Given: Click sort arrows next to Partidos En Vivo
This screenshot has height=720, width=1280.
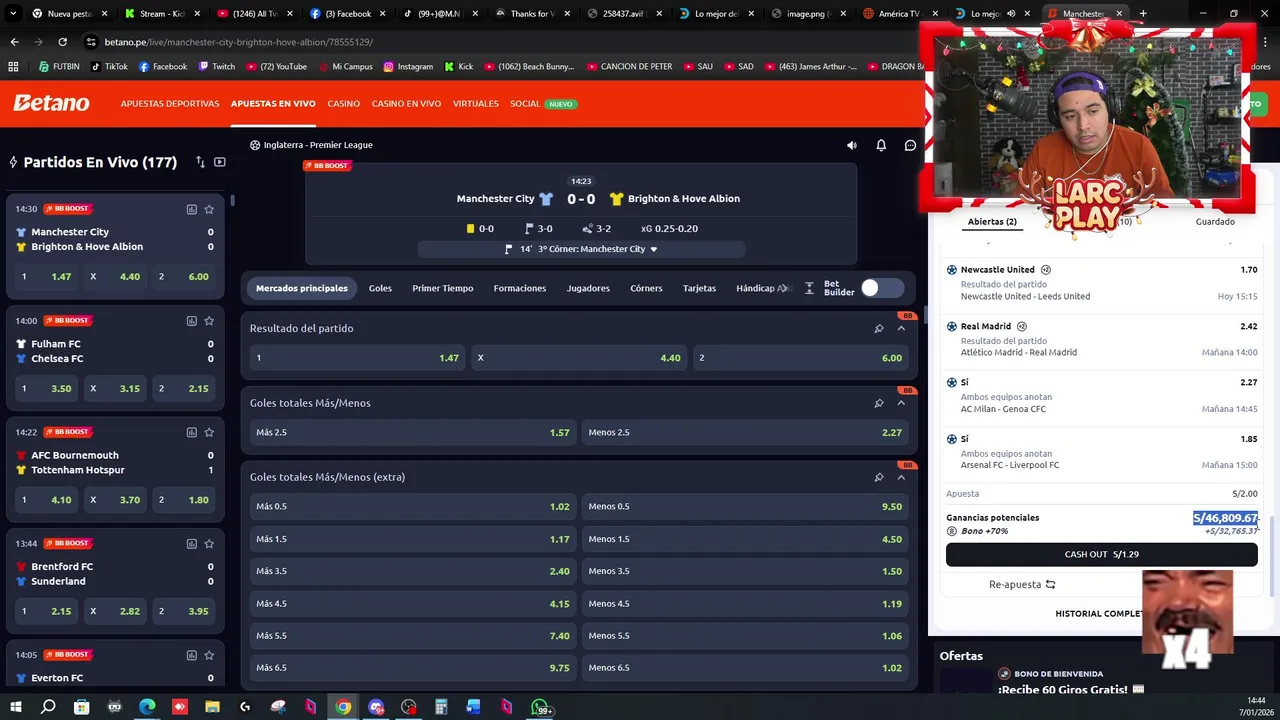Looking at the screenshot, I should click(200, 162).
